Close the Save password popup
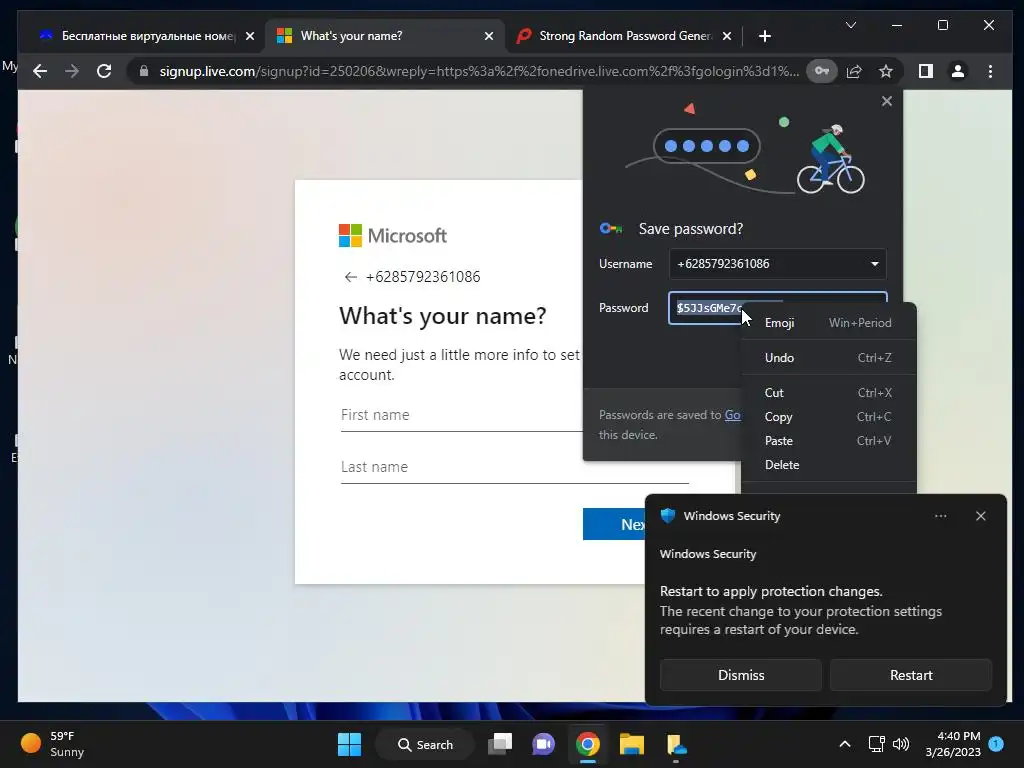 point(887,101)
